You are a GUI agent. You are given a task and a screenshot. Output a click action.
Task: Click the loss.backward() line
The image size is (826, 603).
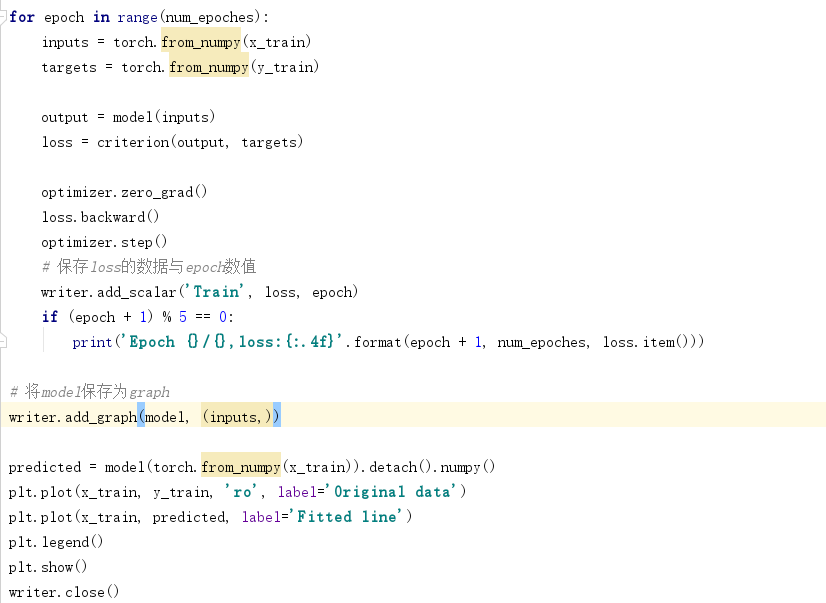(100, 217)
